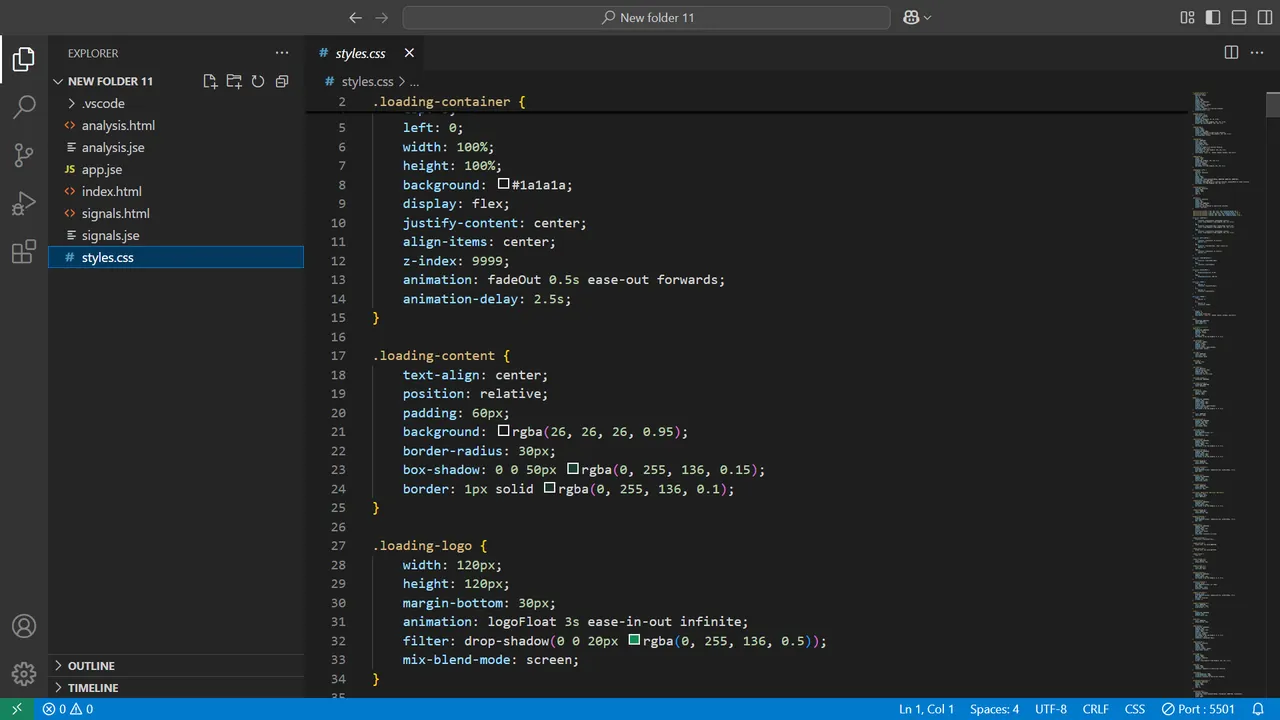Click the #1a1a1a color swatch
The image size is (1280, 720).
[x=504, y=185]
